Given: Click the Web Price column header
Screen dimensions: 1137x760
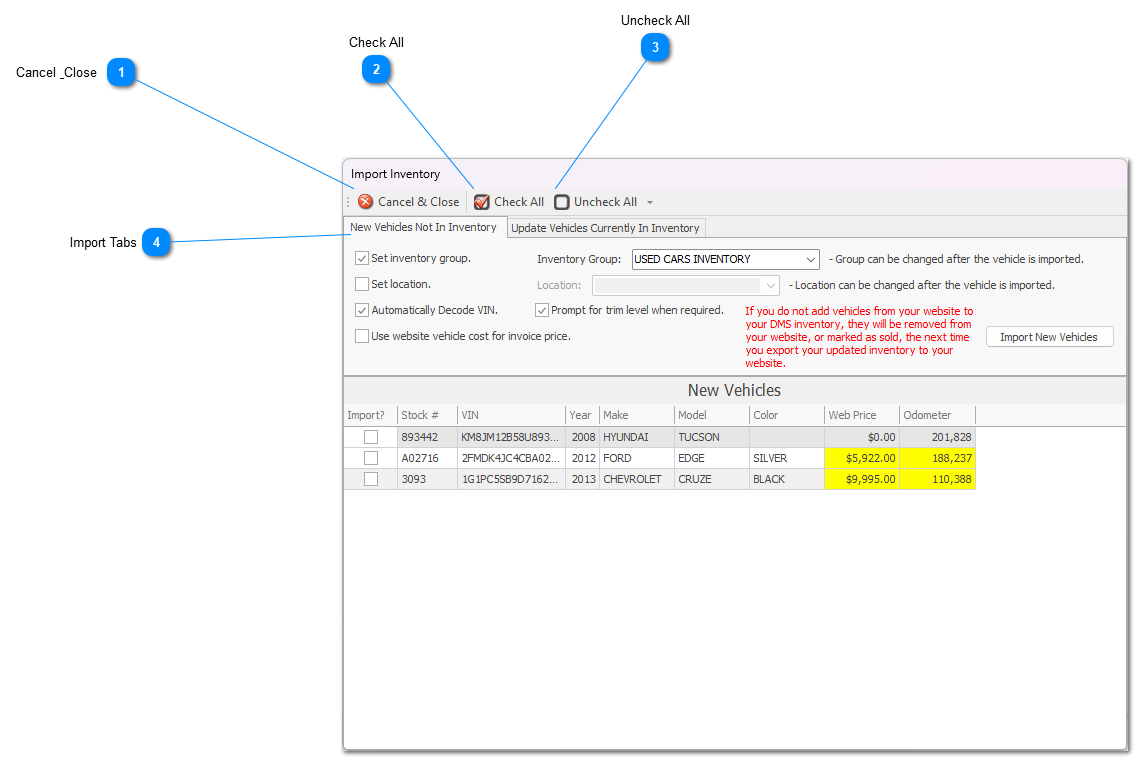Looking at the screenshot, I should click(861, 415).
